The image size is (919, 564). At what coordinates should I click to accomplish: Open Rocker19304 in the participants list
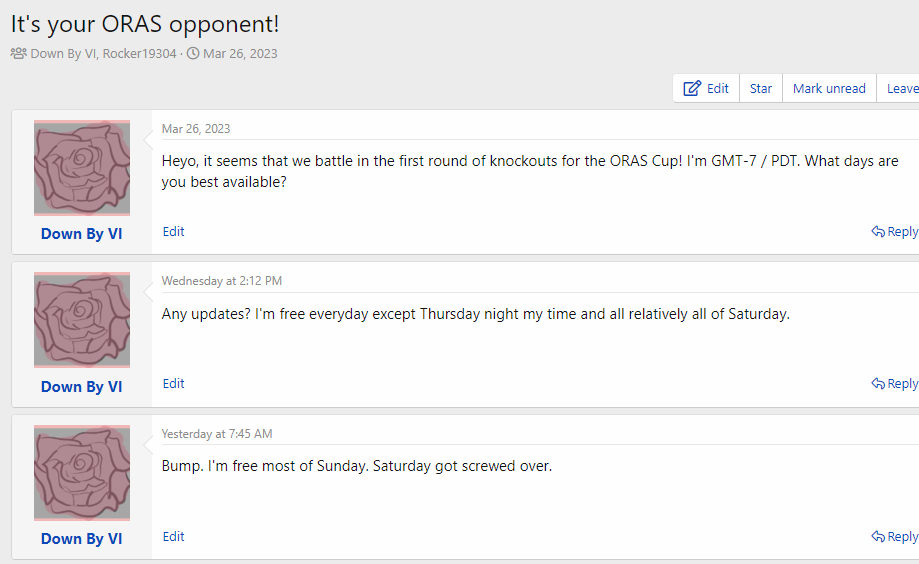pos(139,54)
